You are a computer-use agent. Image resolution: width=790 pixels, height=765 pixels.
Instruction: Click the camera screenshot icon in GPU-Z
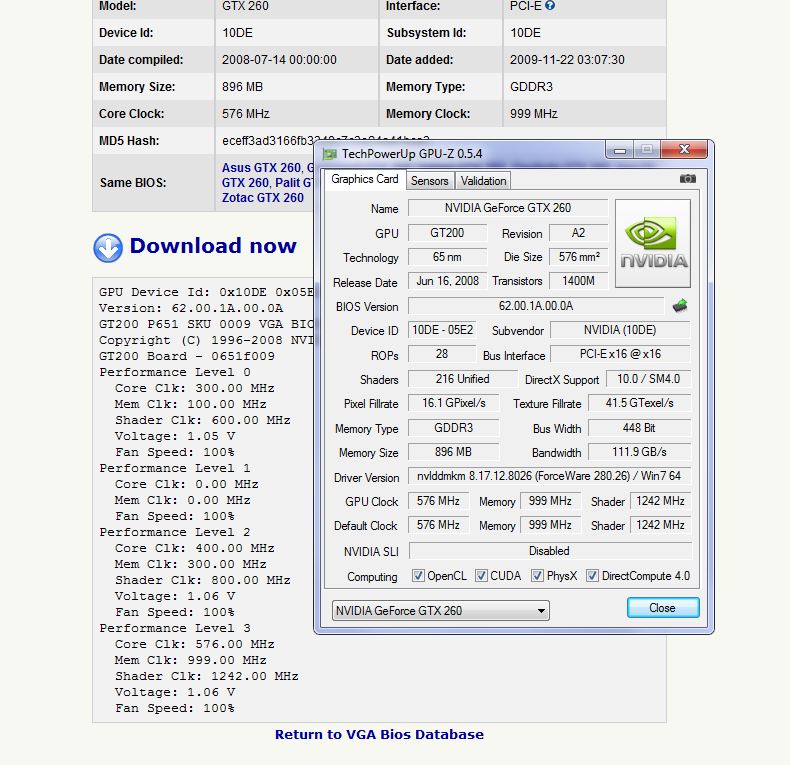(x=688, y=179)
